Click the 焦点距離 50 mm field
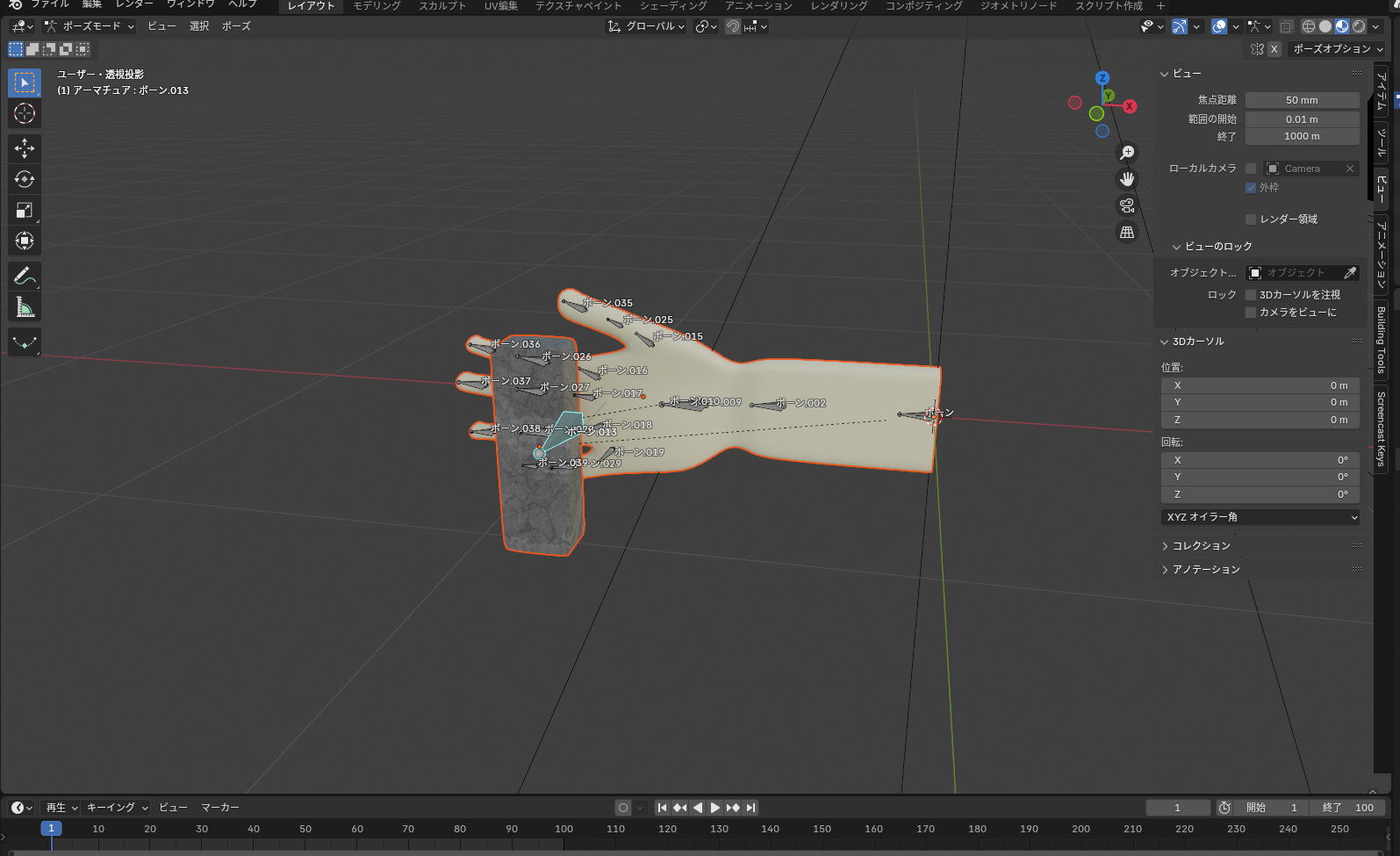Viewport: 1400px width, 856px height. 1303,100
